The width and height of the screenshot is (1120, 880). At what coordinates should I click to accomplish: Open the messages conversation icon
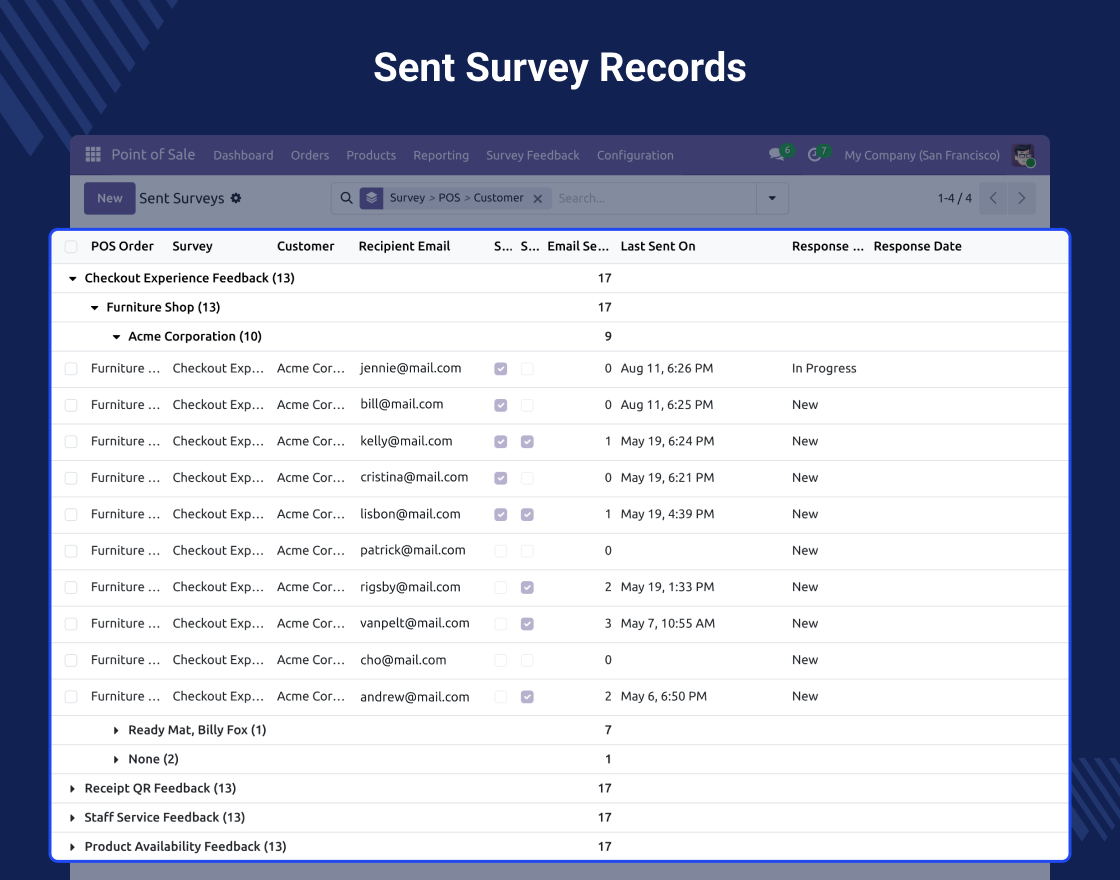pyautogui.click(x=776, y=154)
